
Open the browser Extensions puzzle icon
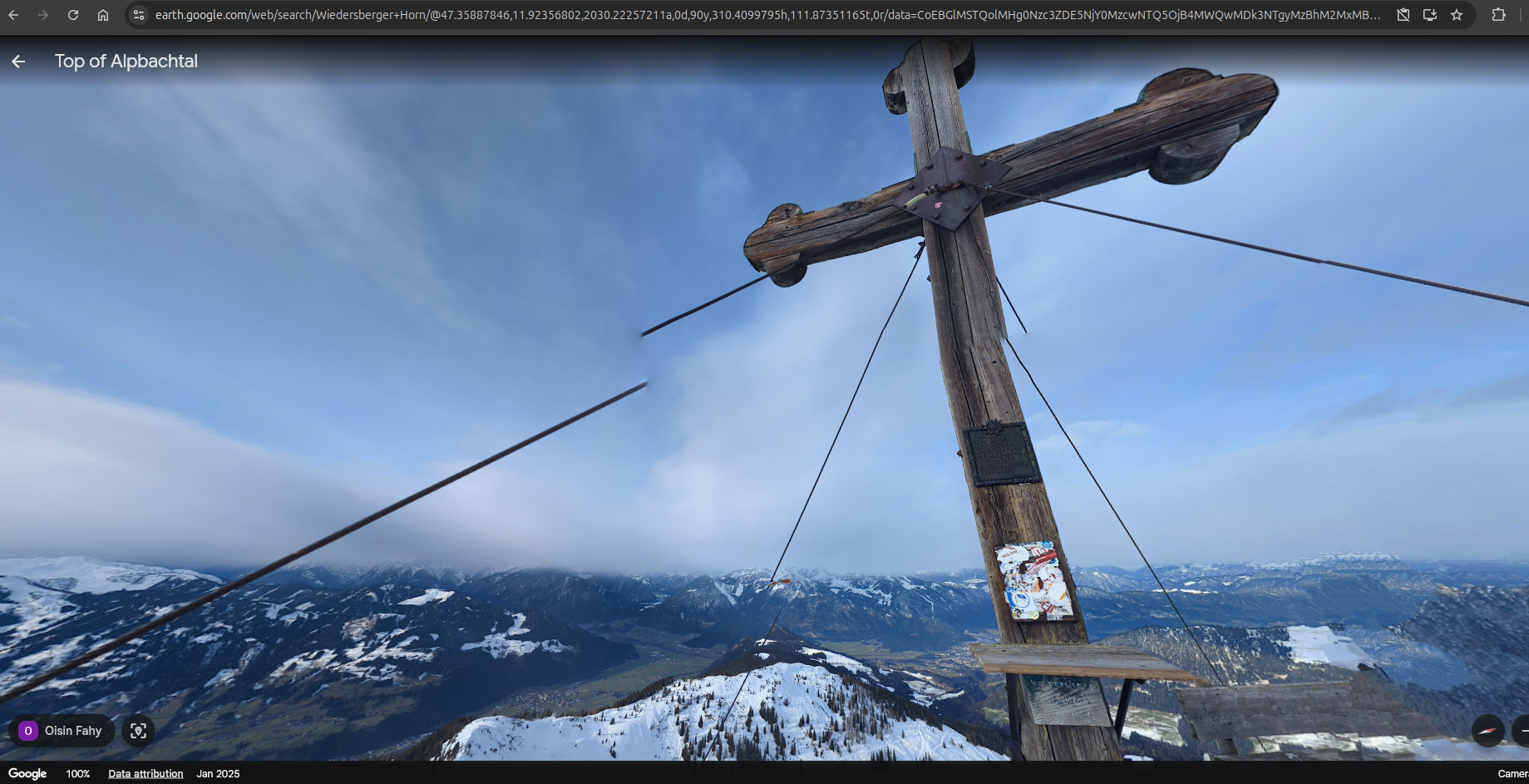coord(1498,15)
